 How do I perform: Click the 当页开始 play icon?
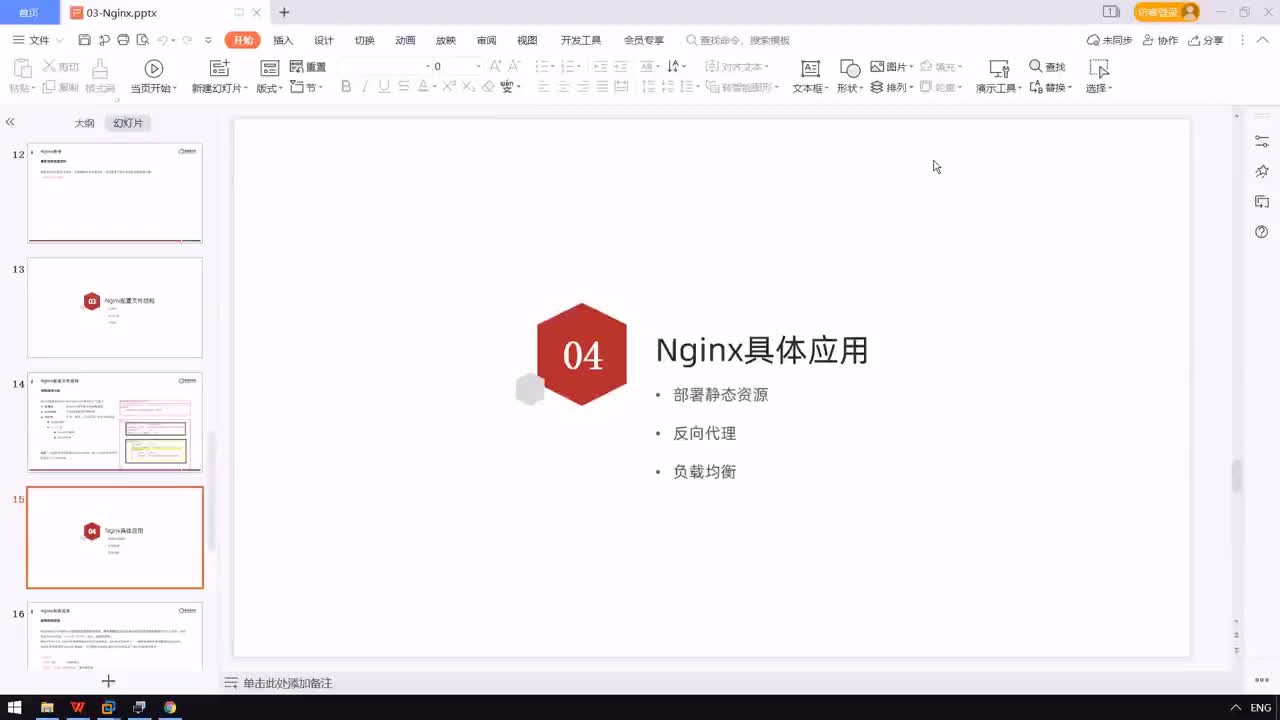point(153,68)
